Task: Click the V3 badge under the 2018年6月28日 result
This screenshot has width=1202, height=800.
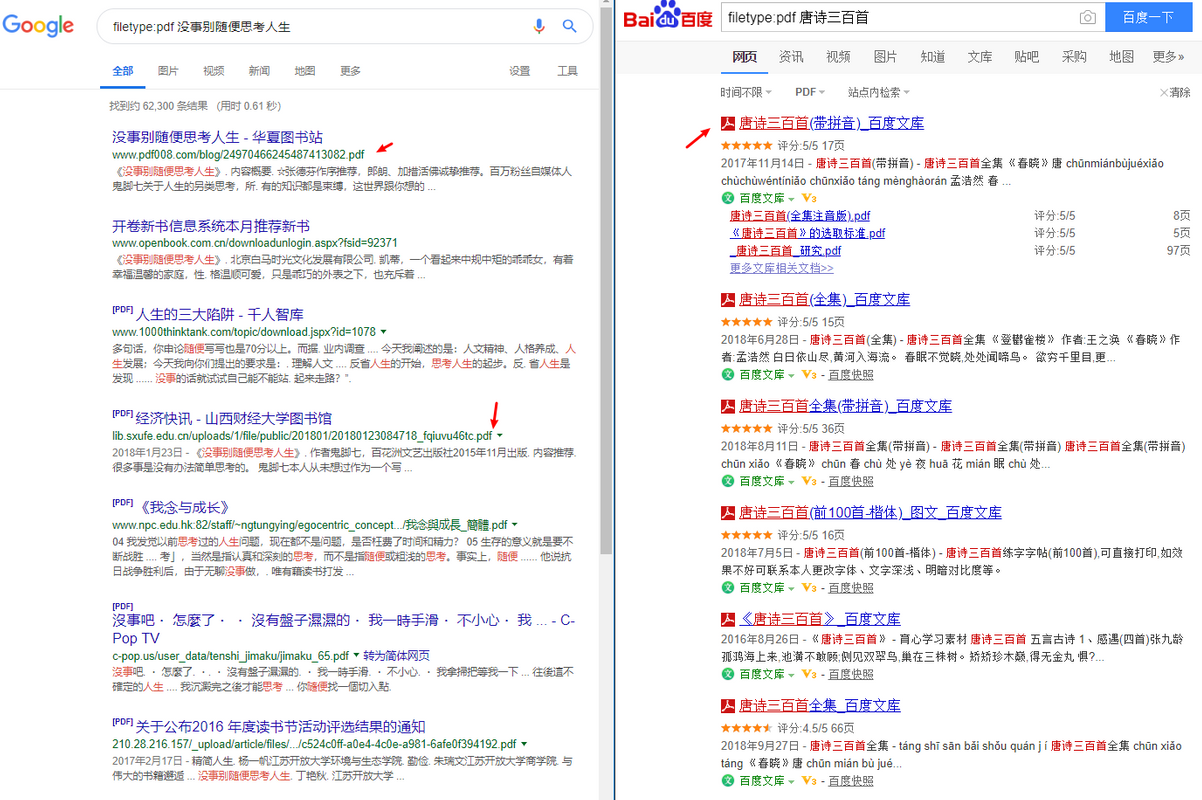Action: coord(809,375)
